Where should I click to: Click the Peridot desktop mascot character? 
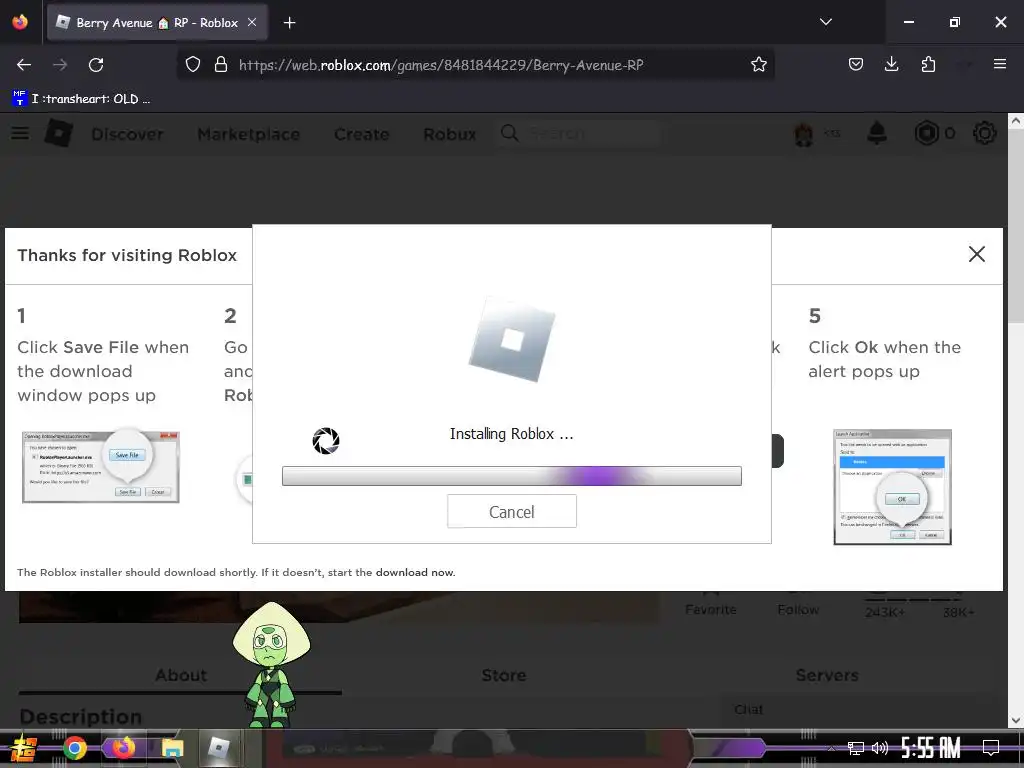[271, 664]
